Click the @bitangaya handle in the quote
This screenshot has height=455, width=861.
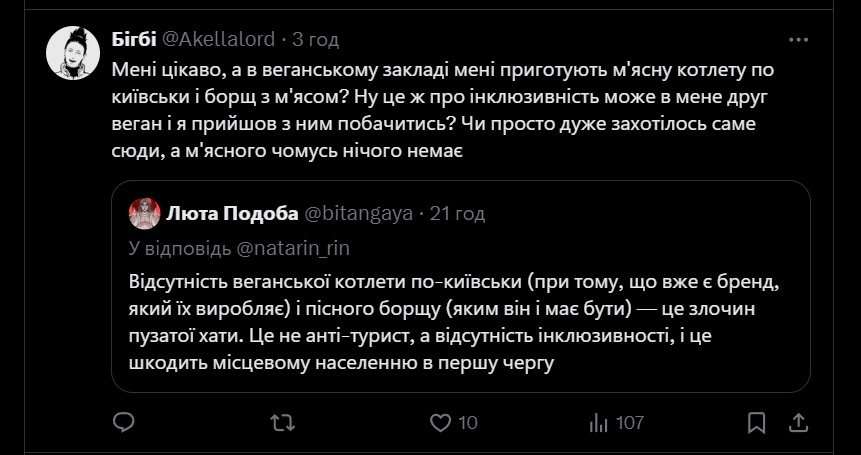point(357,213)
